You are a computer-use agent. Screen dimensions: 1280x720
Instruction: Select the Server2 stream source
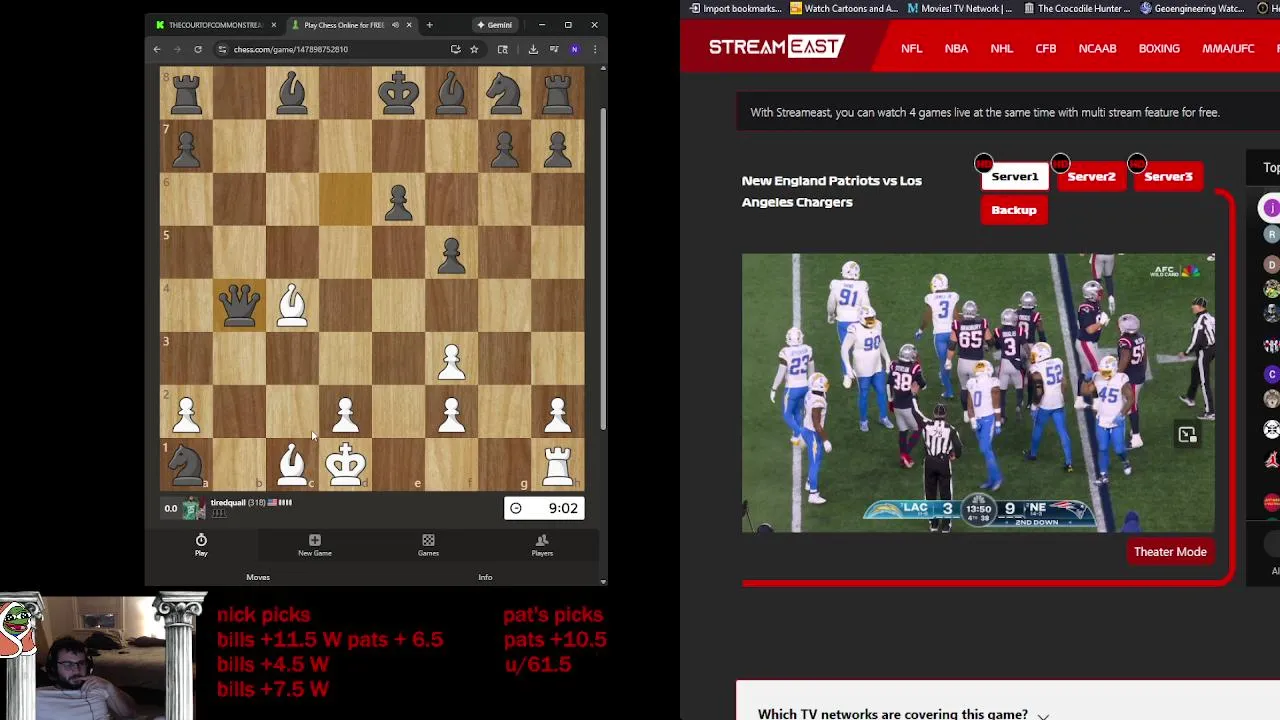(x=1091, y=177)
